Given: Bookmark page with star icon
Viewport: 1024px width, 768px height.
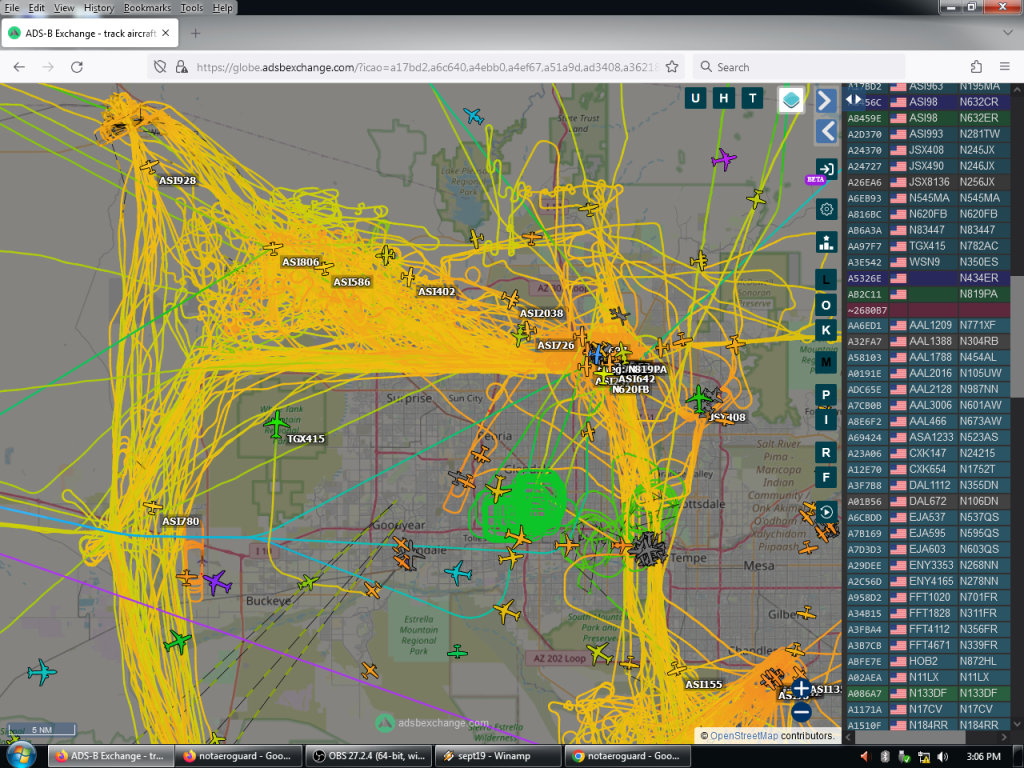Looking at the screenshot, I should [x=671, y=67].
